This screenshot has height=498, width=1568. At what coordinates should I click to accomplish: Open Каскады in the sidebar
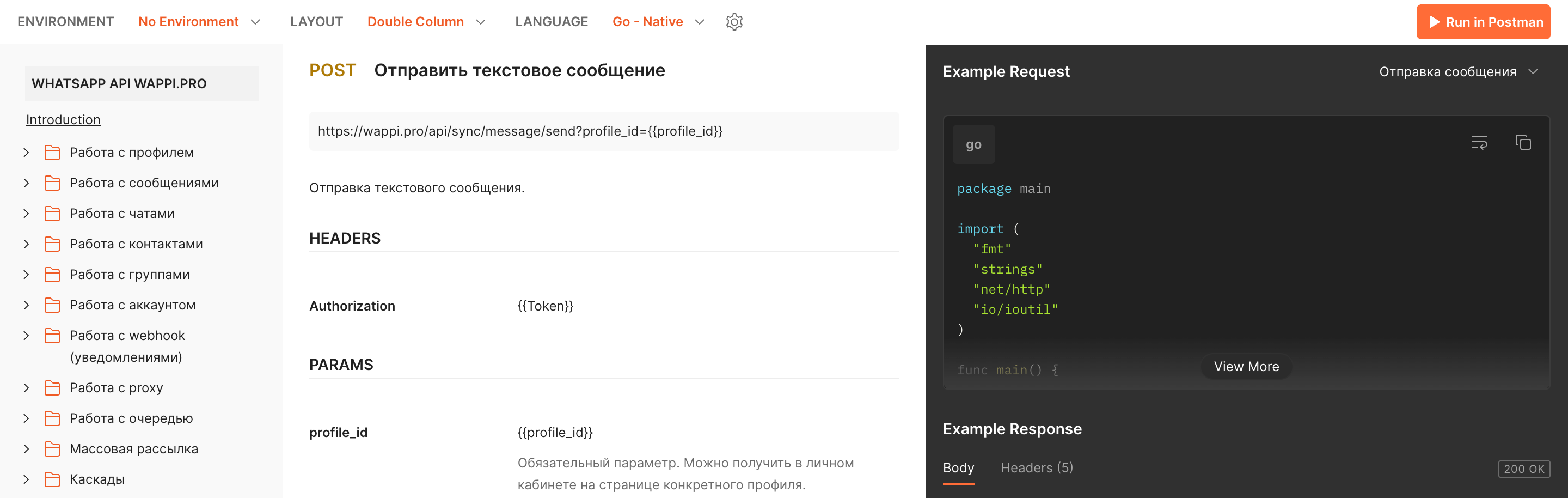(97, 479)
